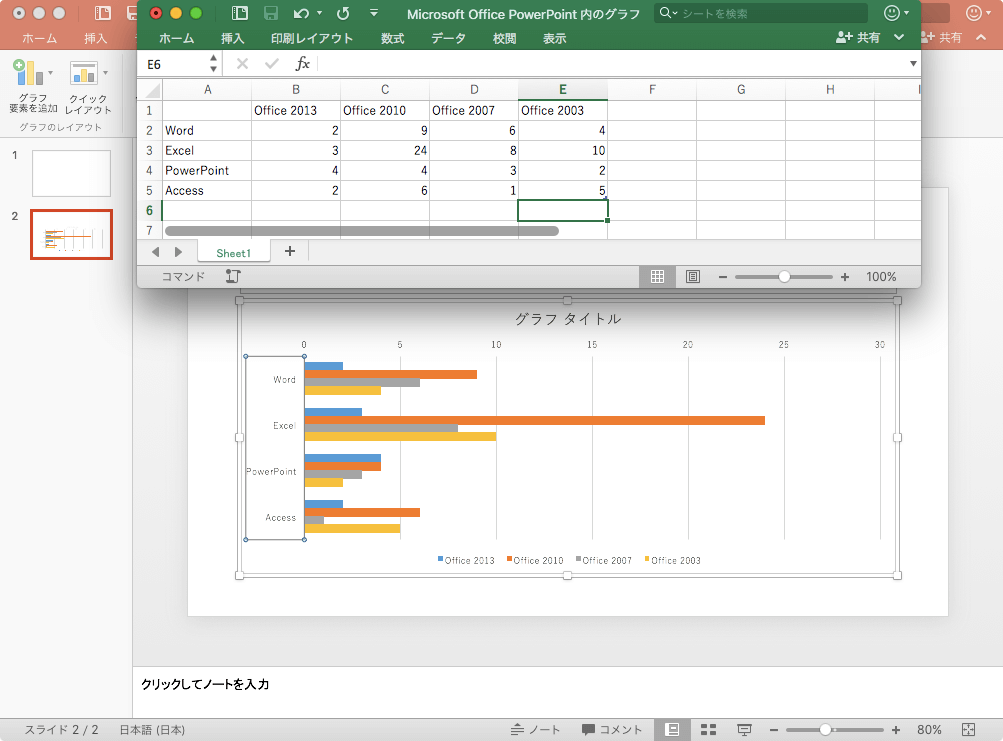Click the Name Box stepper arrows

(x=213, y=64)
